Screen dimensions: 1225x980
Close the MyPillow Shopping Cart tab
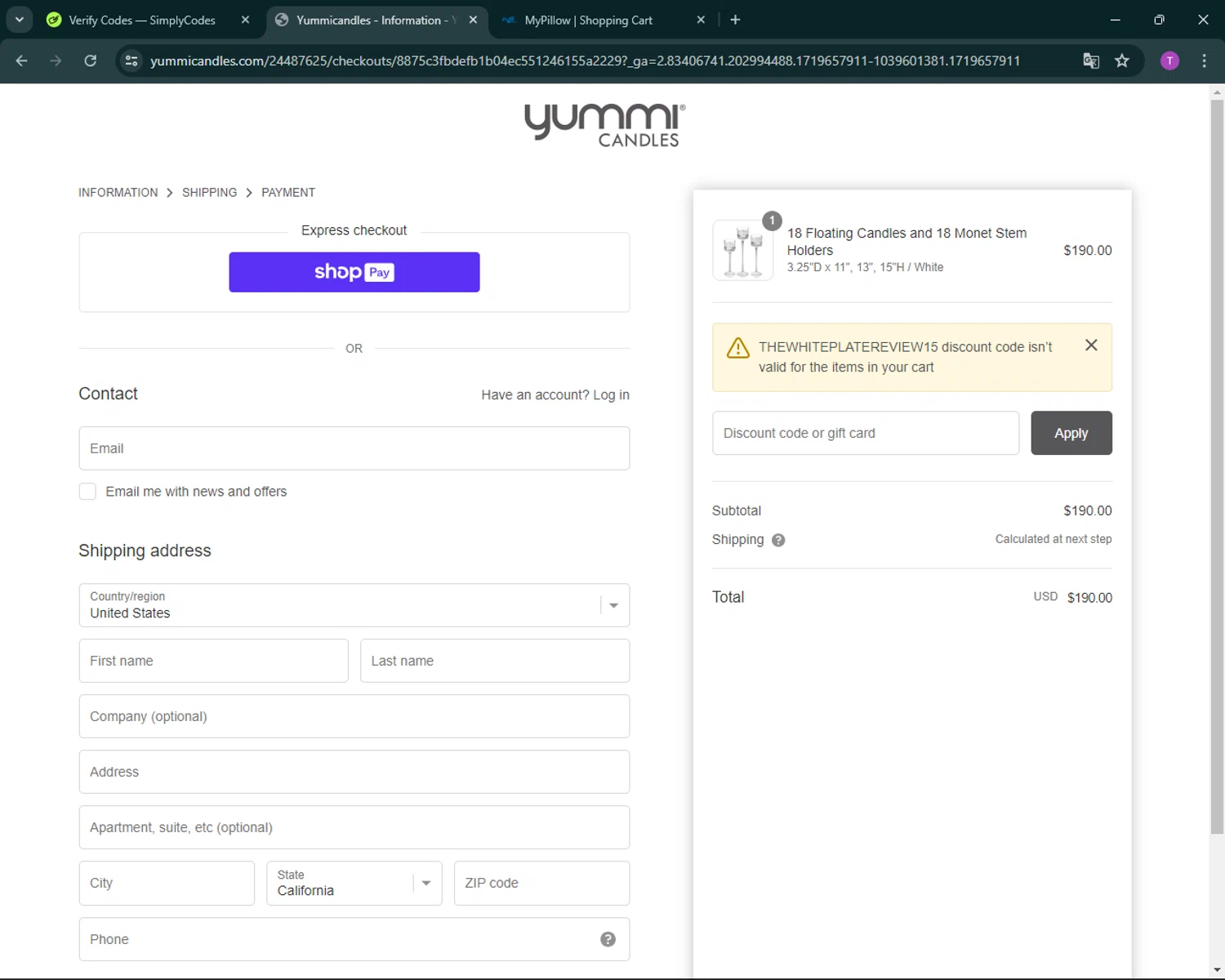pyautogui.click(x=701, y=20)
